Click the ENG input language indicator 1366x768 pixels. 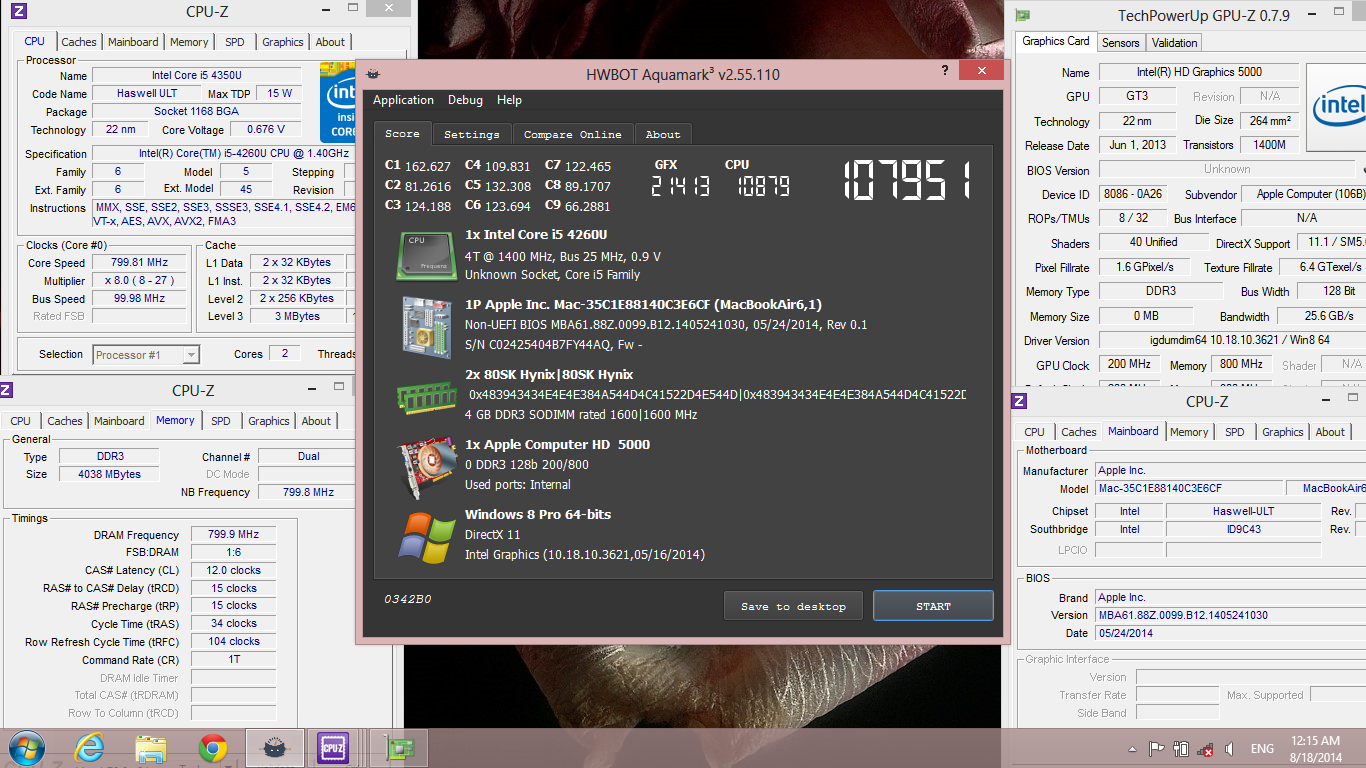[x=1262, y=749]
